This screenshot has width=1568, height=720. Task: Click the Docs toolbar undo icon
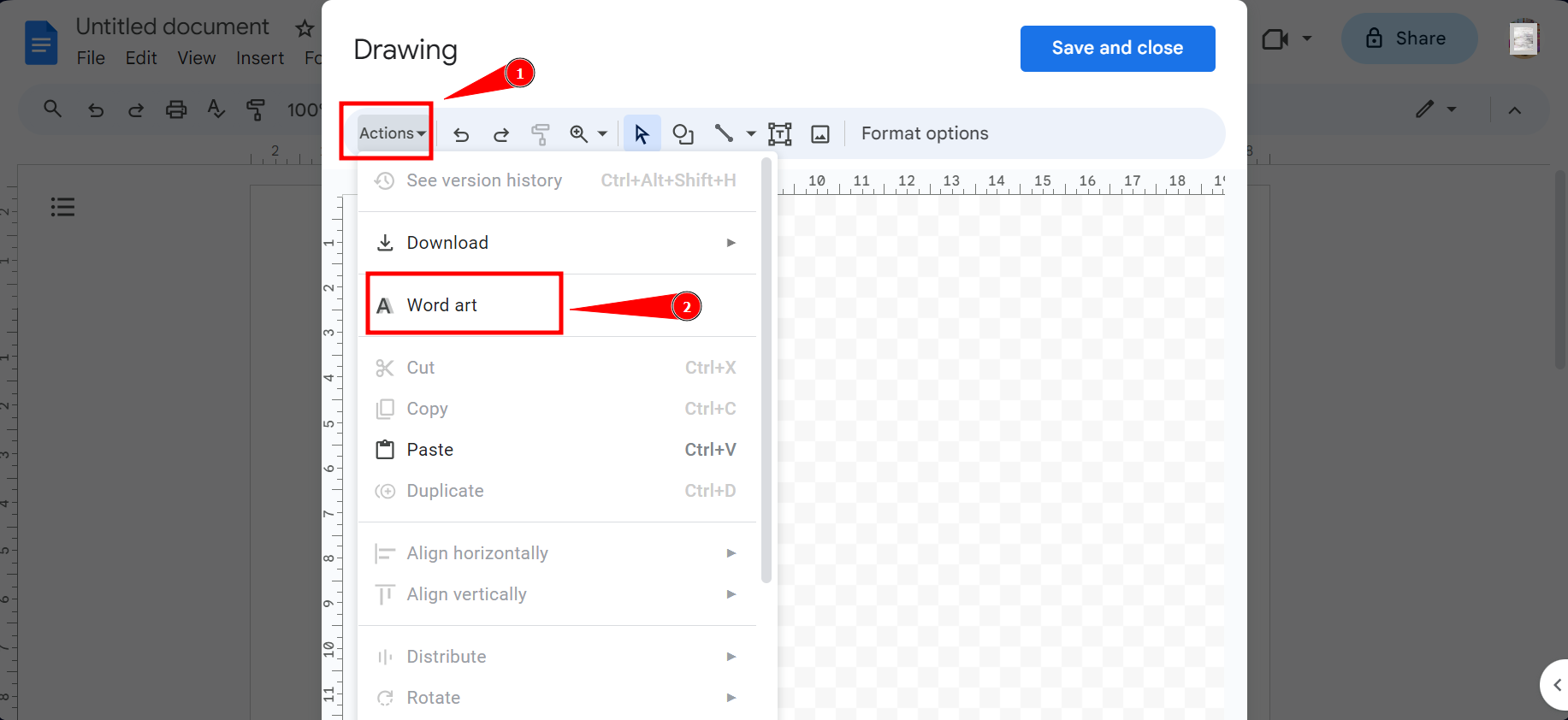coord(96,109)
